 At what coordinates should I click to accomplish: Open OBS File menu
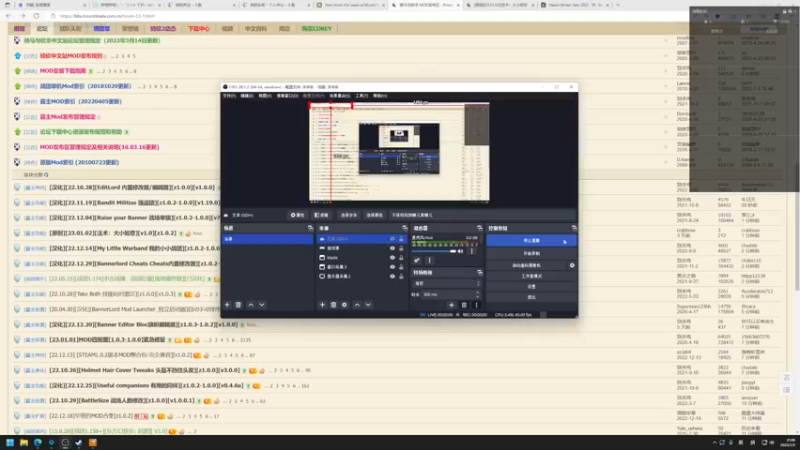[229, 95]
